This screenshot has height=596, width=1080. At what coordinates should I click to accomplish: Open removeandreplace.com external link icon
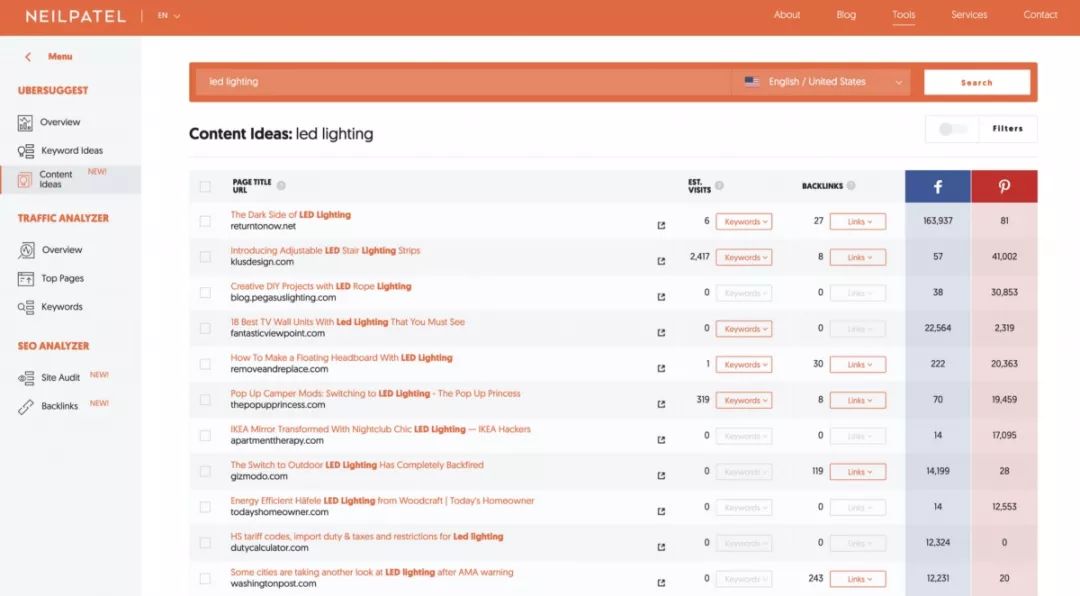(661, 369)
